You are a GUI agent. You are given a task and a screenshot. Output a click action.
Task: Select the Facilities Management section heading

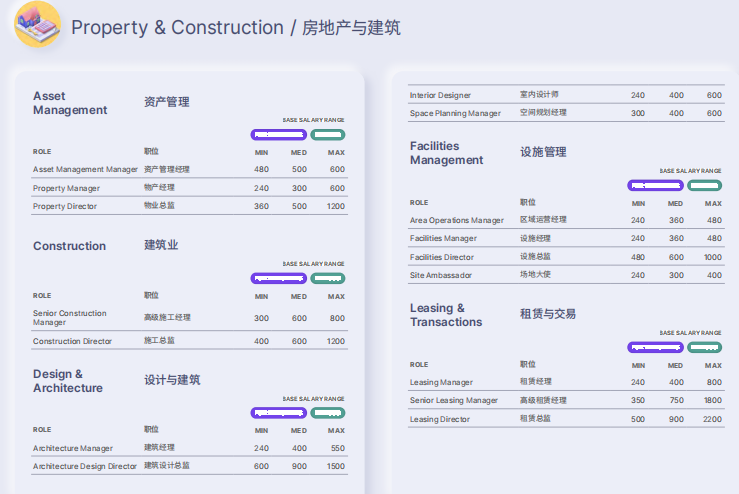[446, 153]
